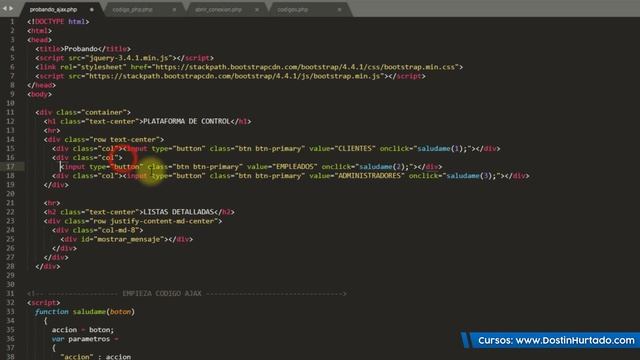Screen dimensions: 640x360
Task: Click the "row justify-content-md-center" class value
Action: click(x=153, y=221)
